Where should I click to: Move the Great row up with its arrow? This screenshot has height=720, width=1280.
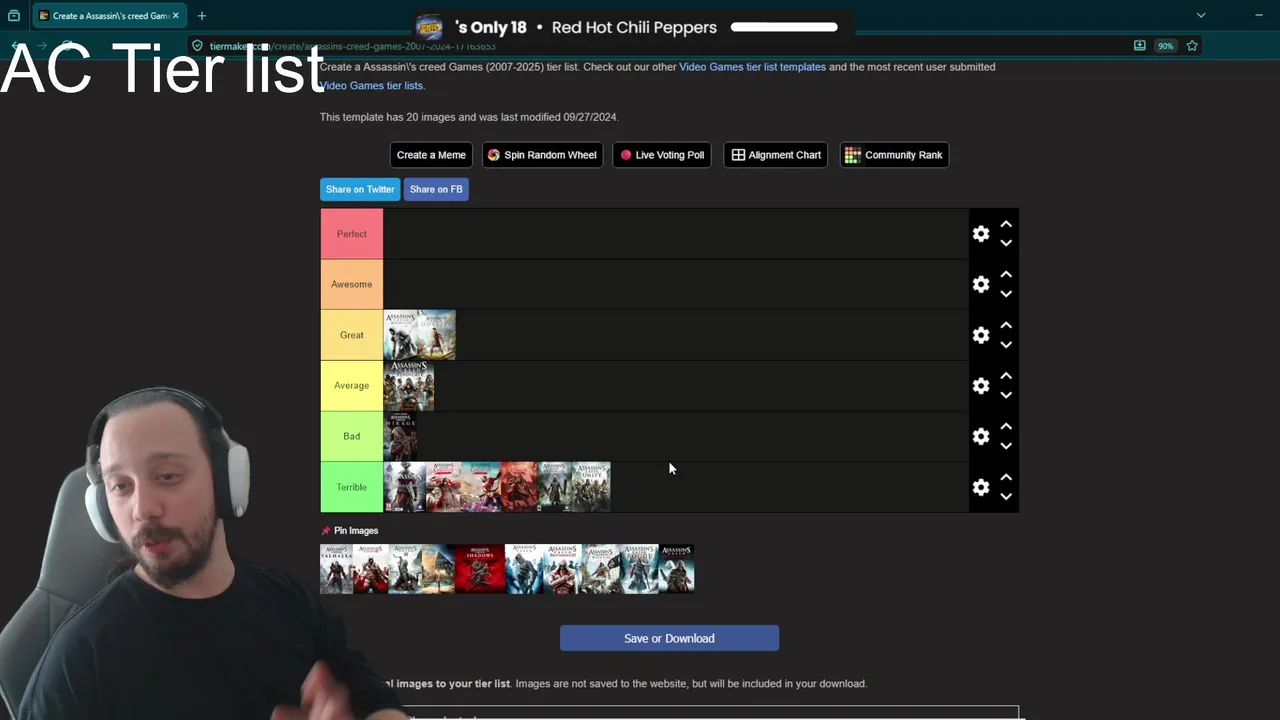[1006, 325]
